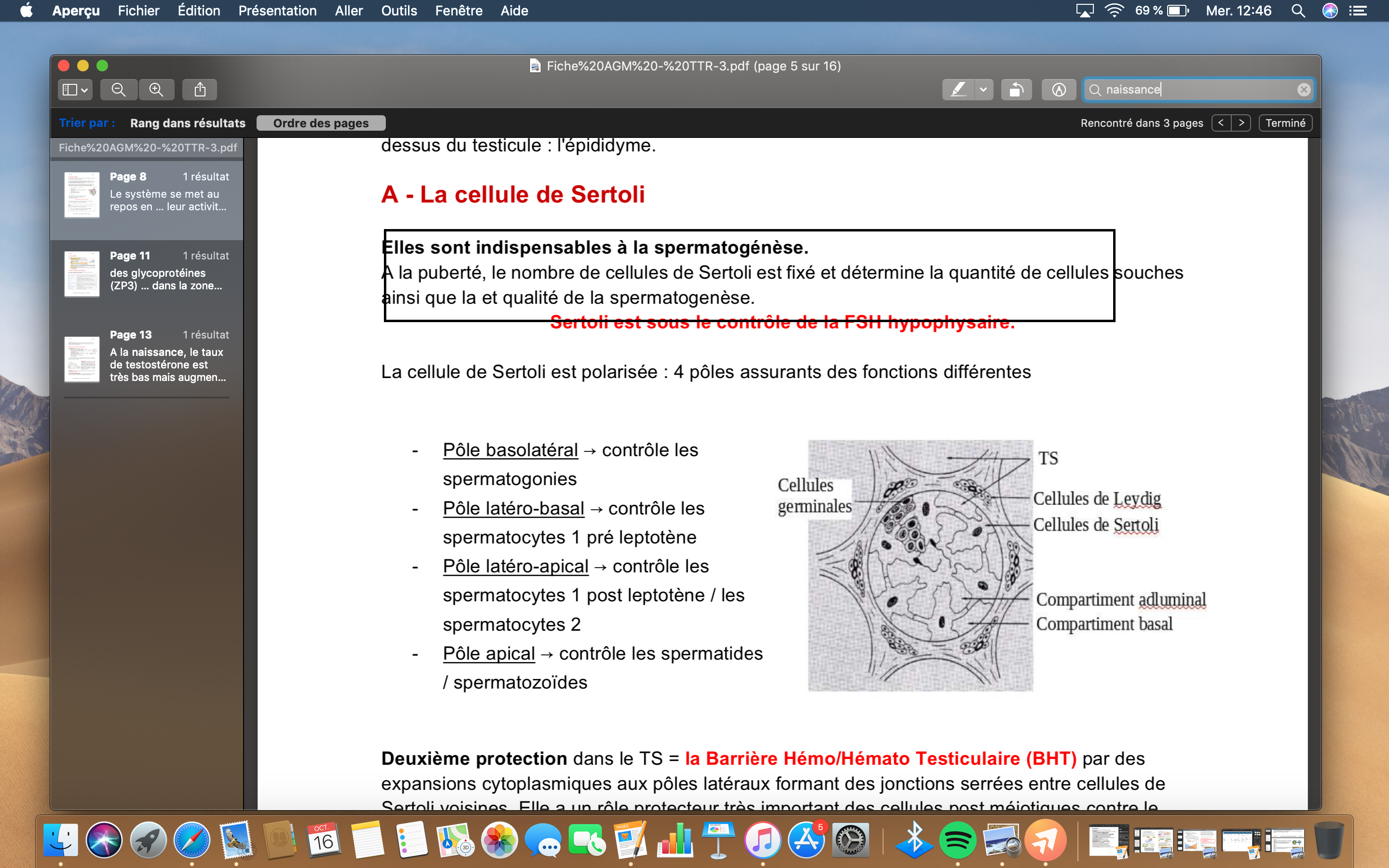Open the Présentation menu
1389x868 pixels.
pos(277,10)
